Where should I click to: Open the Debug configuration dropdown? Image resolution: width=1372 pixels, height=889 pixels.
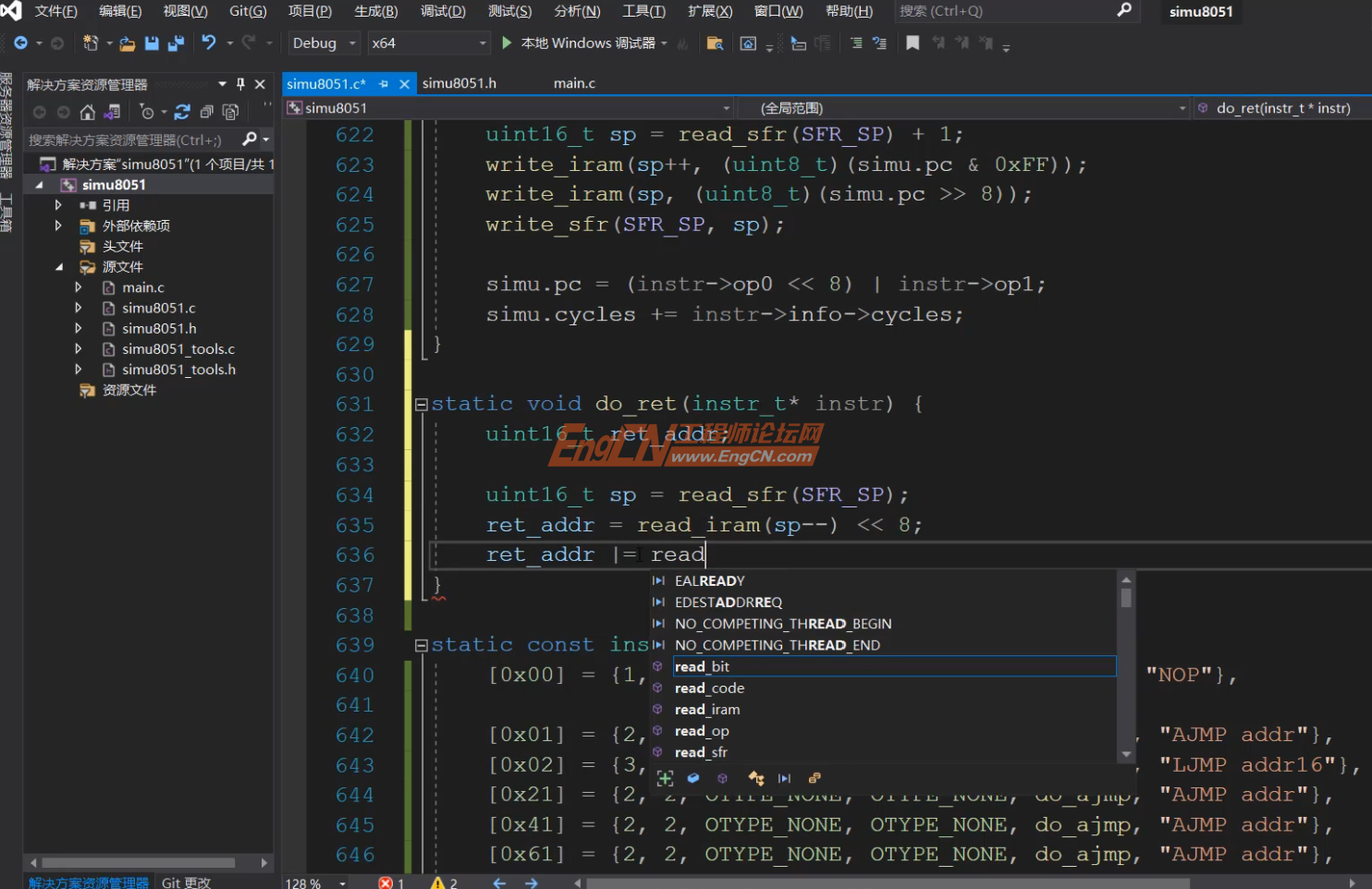(x=324, y=43)
